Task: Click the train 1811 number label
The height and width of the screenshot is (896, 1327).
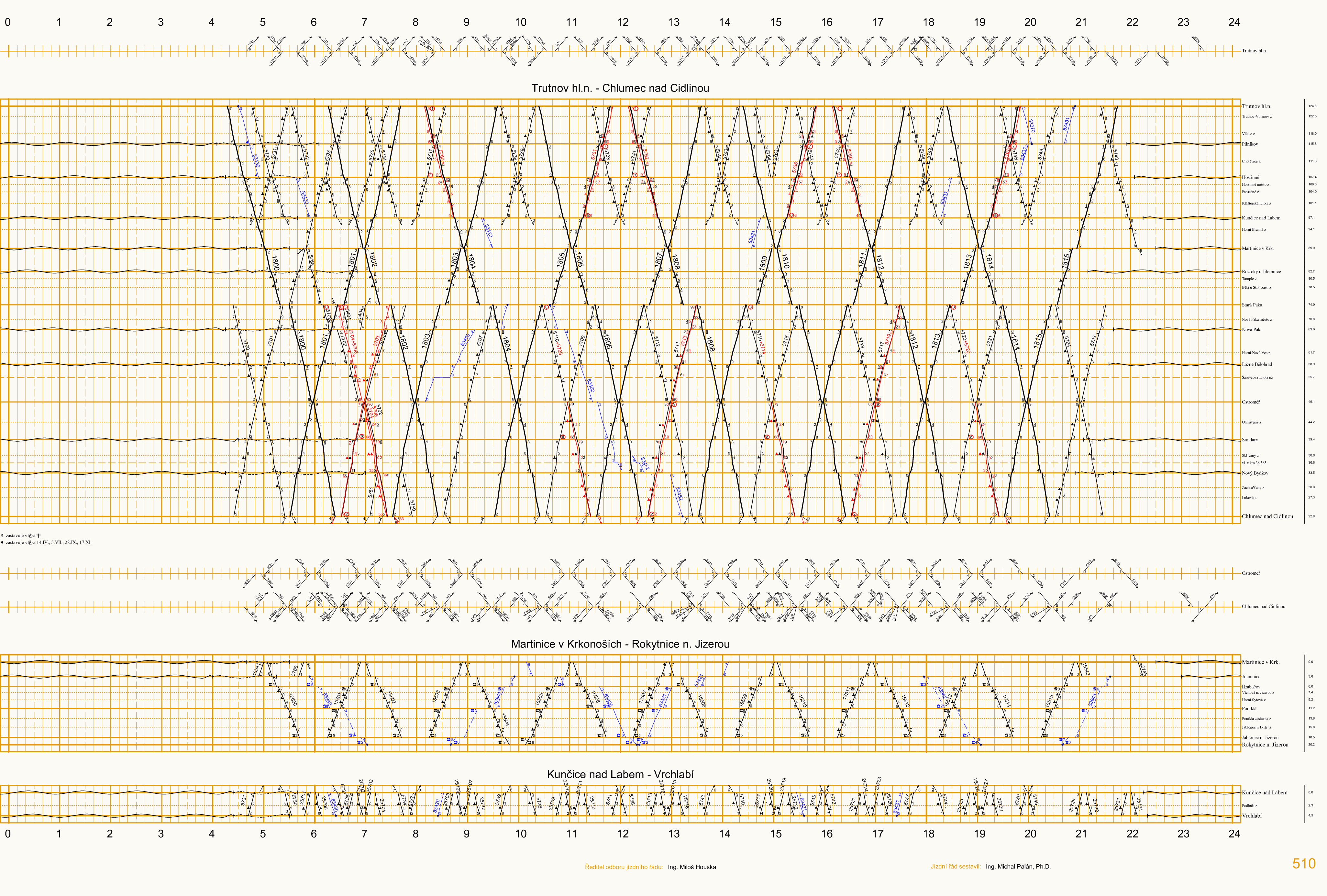Action: click(x=862, y=260)
